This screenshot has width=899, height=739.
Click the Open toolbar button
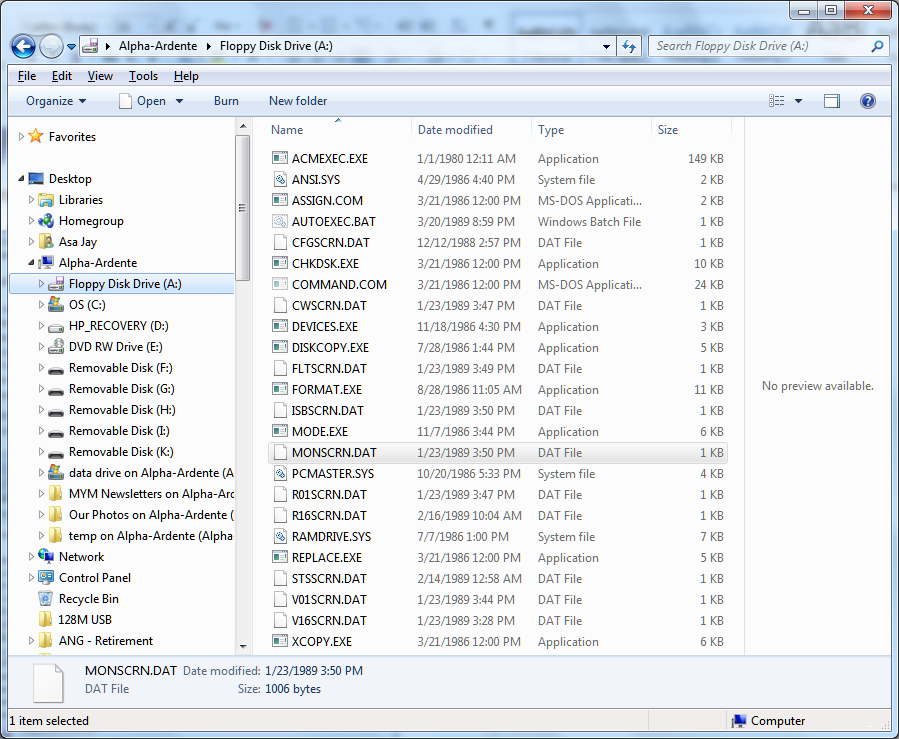[143, 101]
